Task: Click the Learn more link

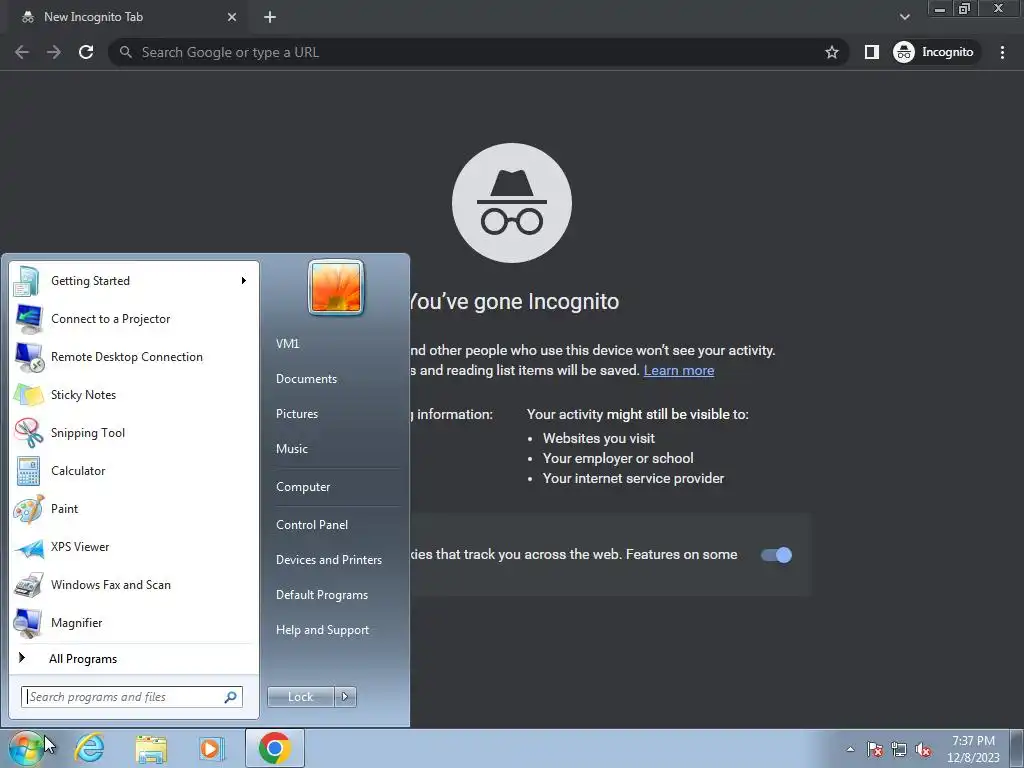Action: coord(679,370)
